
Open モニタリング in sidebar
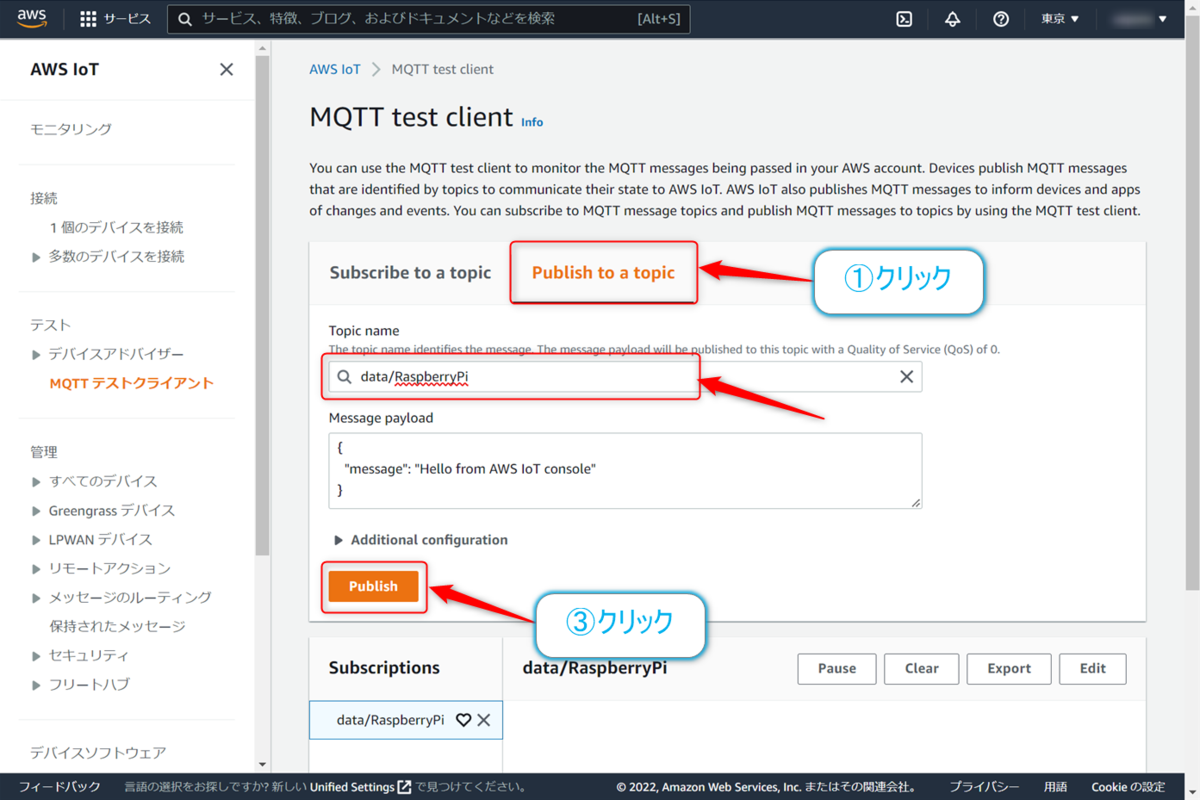point(71,129)
